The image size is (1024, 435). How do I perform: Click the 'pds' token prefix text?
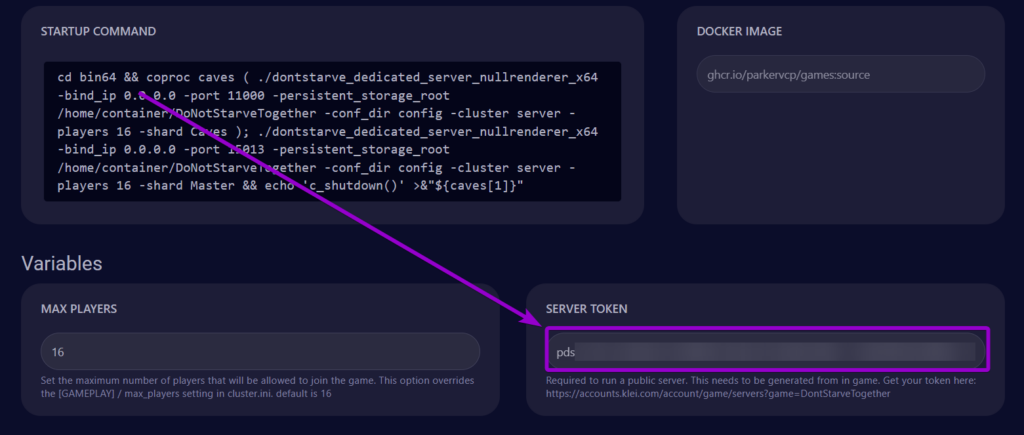(x=566, y=352)
